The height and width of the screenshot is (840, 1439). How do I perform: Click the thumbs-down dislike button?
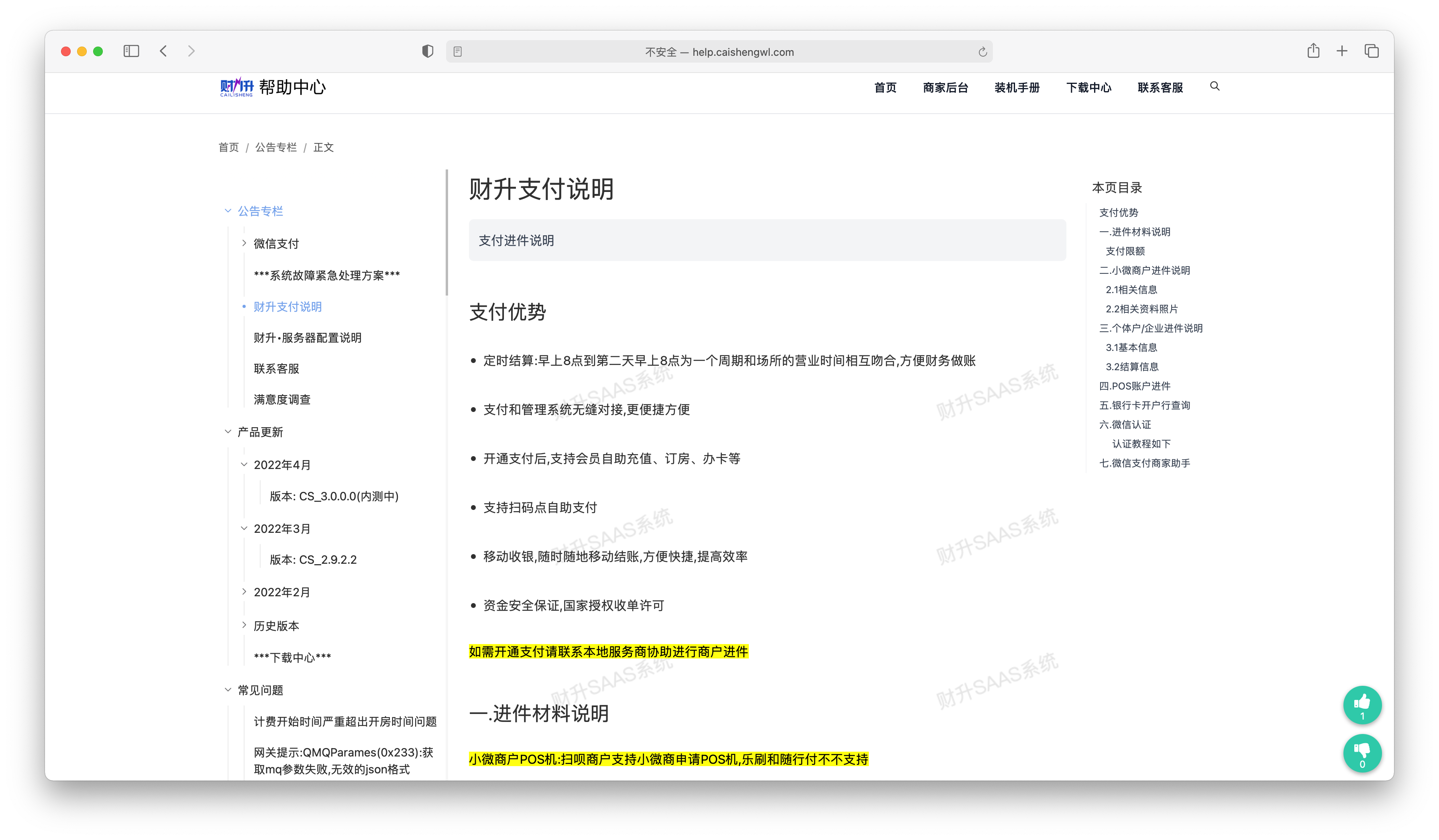click(x=1362, y=753)
